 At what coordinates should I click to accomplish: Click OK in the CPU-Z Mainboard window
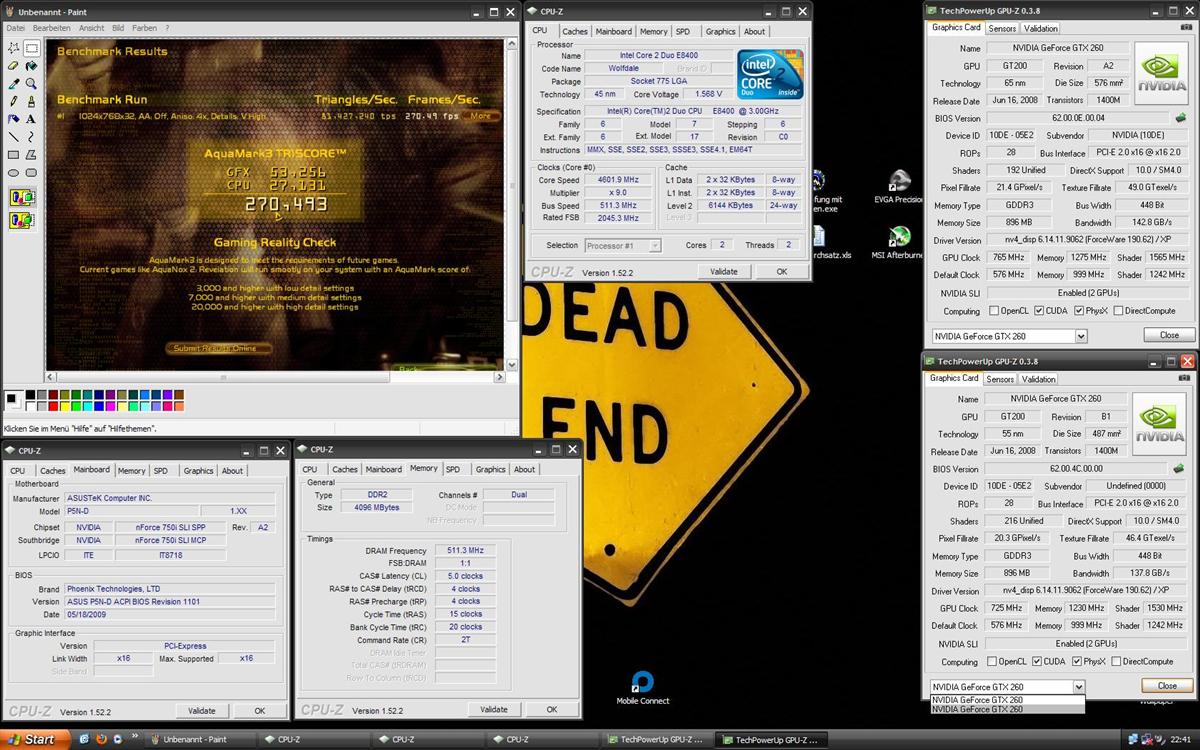259,711
